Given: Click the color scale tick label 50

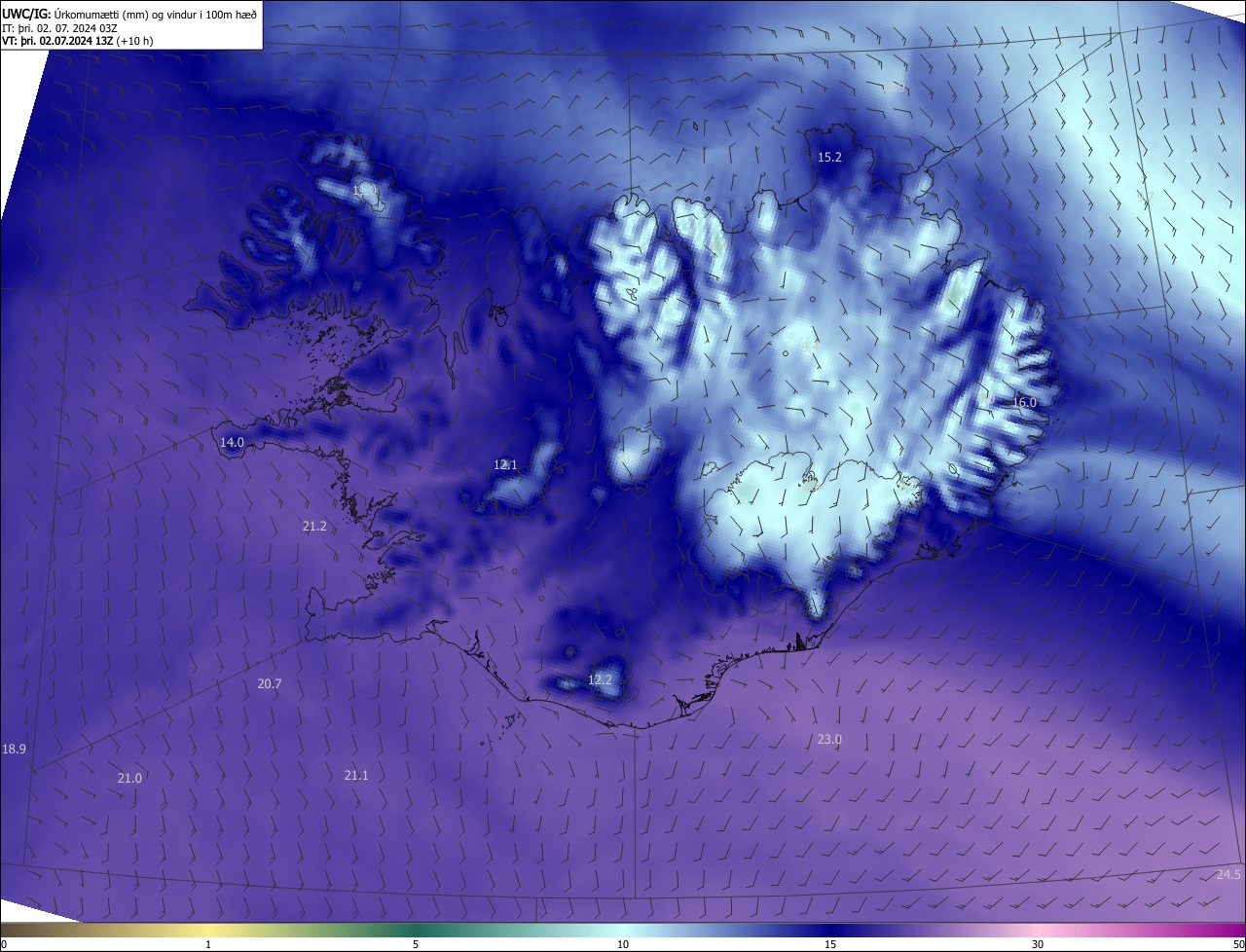Looking at the screenshot, I should click(x=1238, y=944).
